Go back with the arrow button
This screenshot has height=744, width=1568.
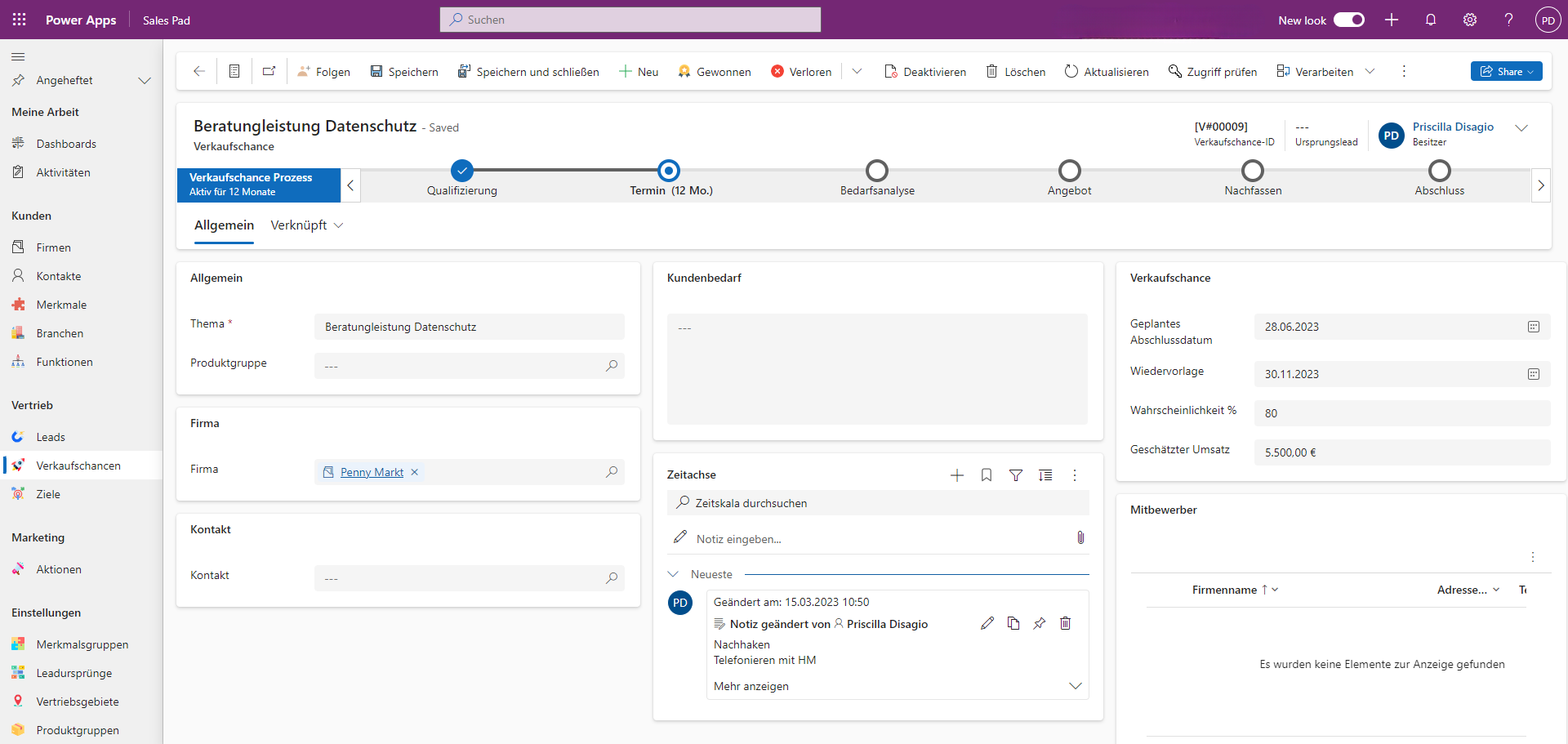tap(198, 71)
